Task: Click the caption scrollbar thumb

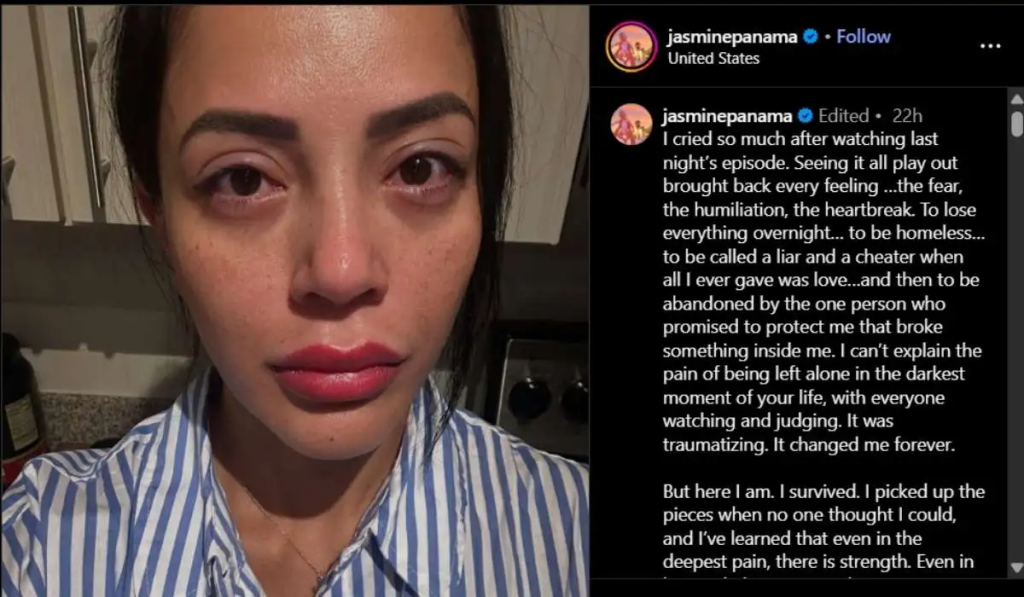Action: click(x=1017, y=123)
